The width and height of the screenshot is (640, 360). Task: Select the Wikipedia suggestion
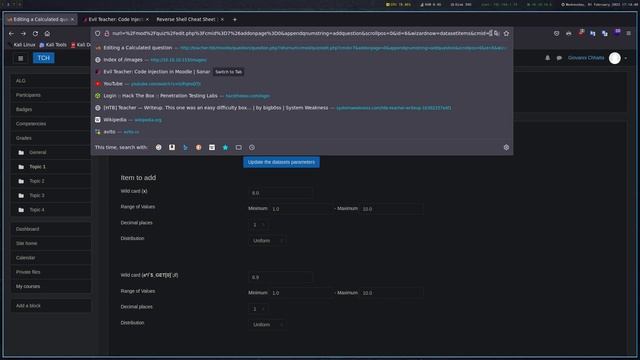[x=302, y=120]
